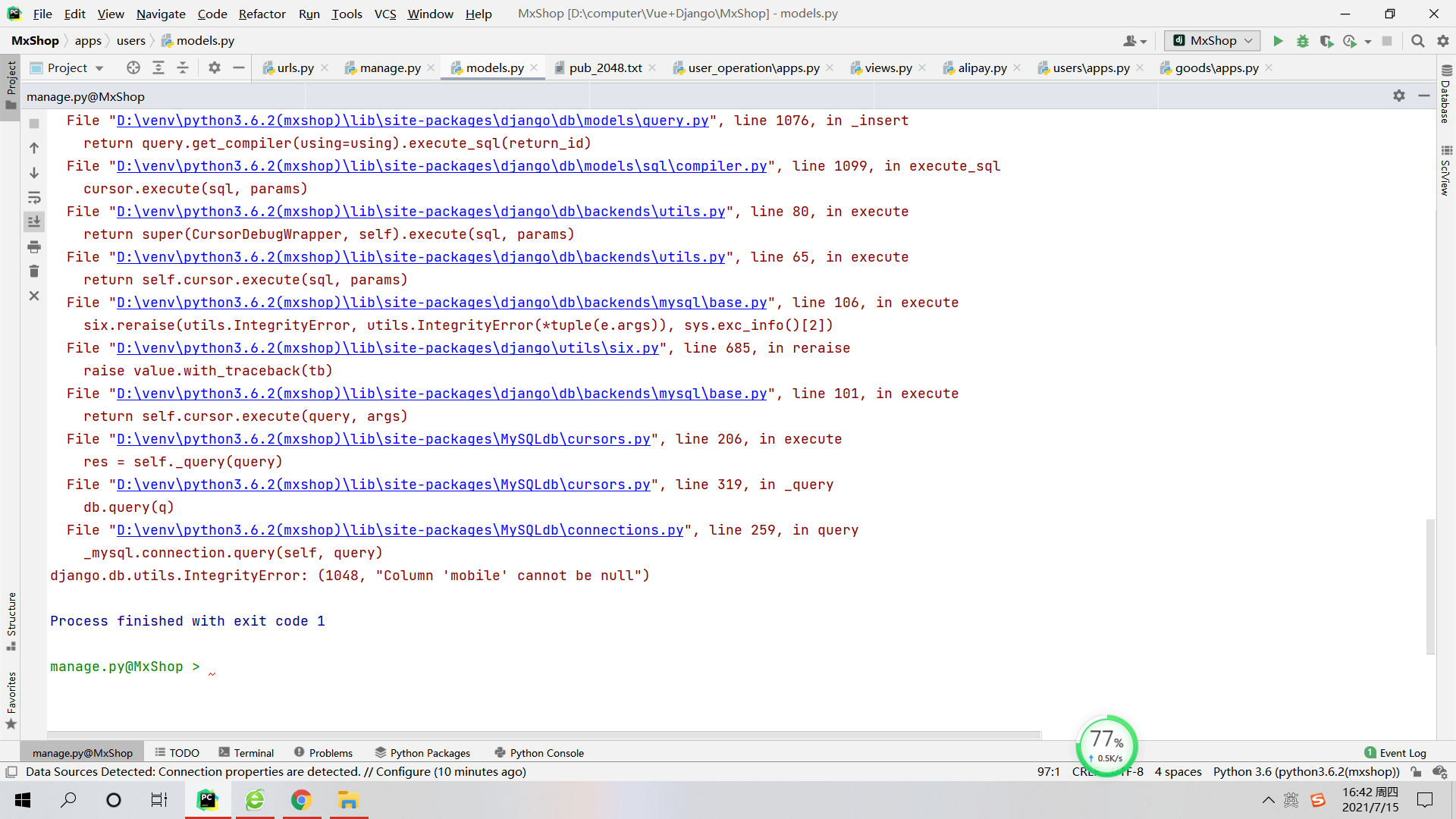Viewport: 1456px width, 819px height.
Task: Select opened file locator target icon
Action: pos(133,67)
